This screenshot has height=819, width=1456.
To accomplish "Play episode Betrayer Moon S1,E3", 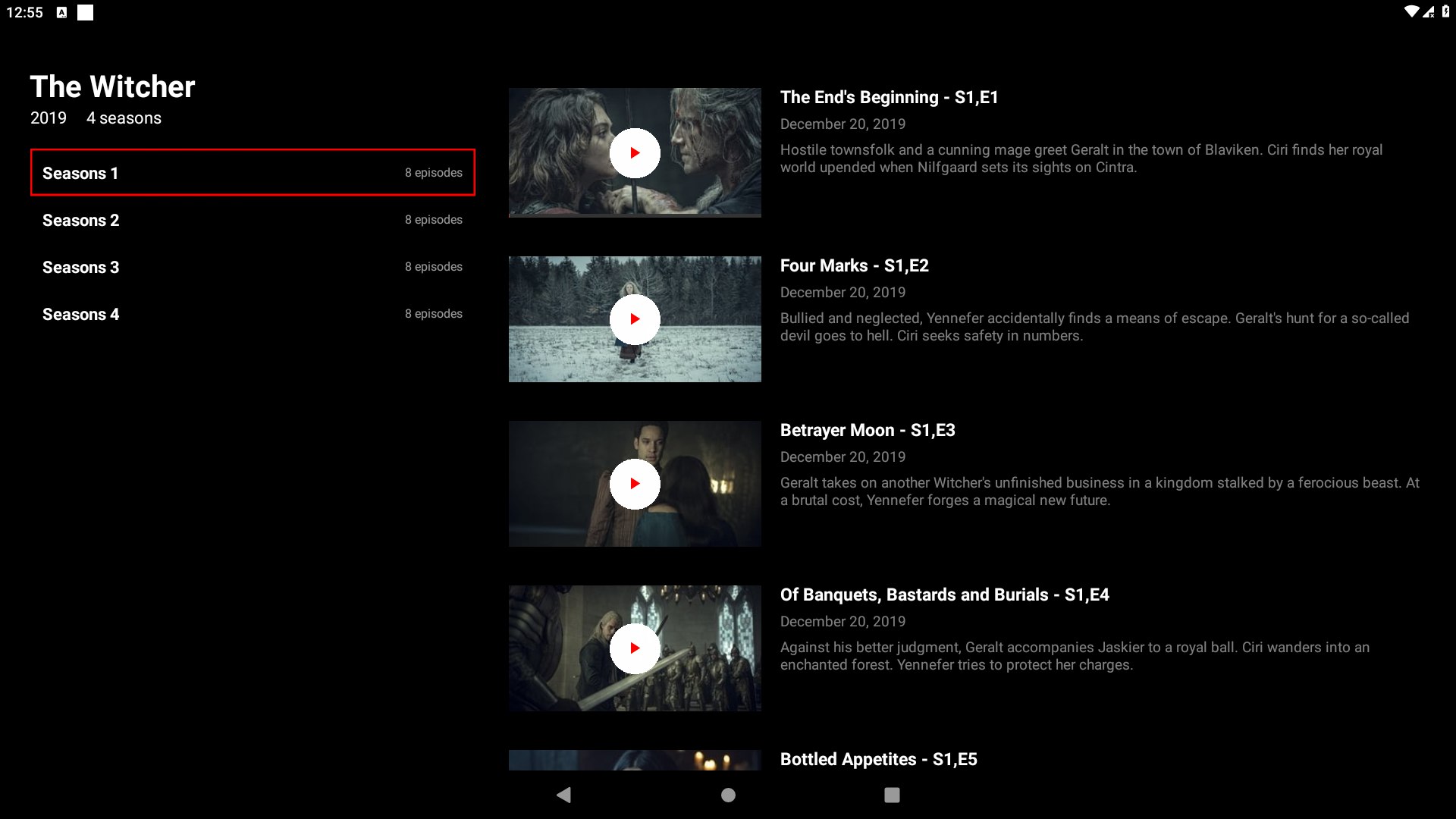I will pos(635,484).
